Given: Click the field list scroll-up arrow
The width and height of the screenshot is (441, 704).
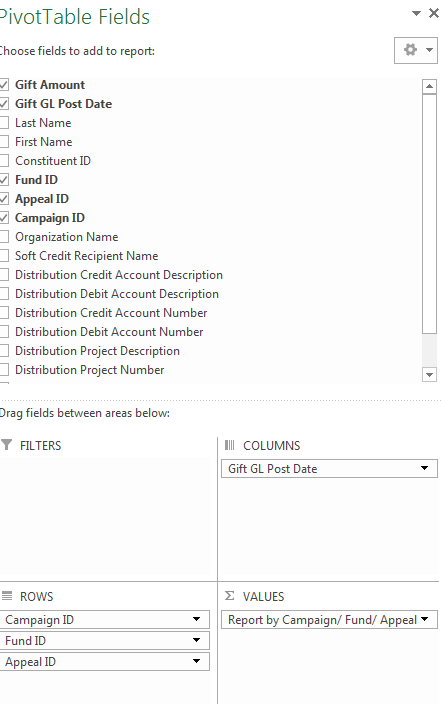Looking at the screenshot, I should coord(429,86).
